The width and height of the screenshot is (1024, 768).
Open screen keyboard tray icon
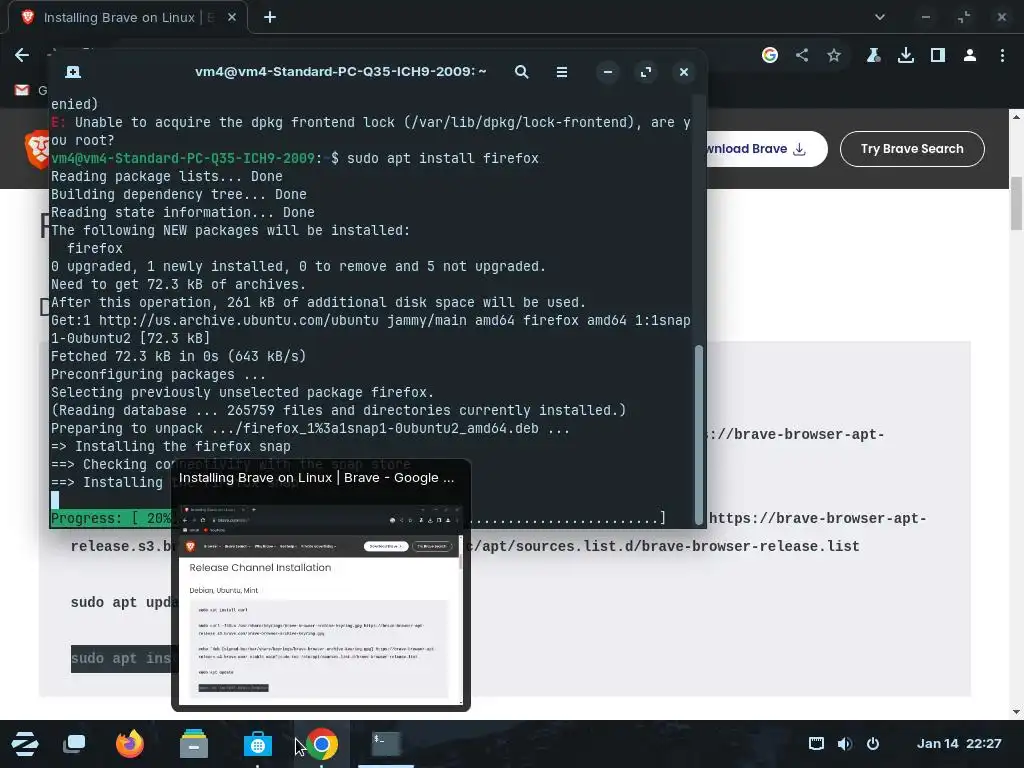(816, 744)
